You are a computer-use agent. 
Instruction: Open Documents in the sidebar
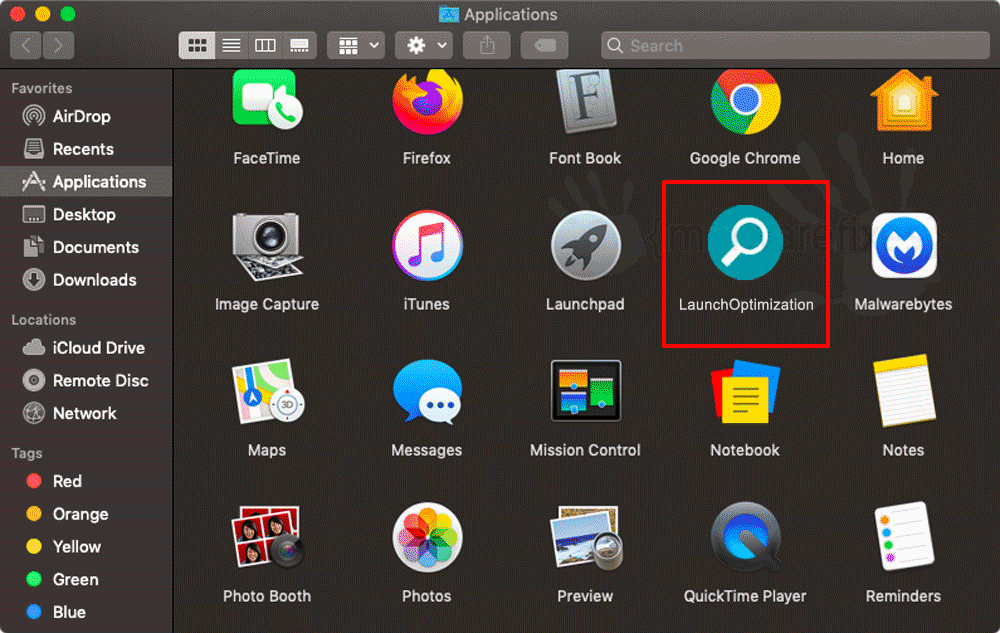click(86, 247)
